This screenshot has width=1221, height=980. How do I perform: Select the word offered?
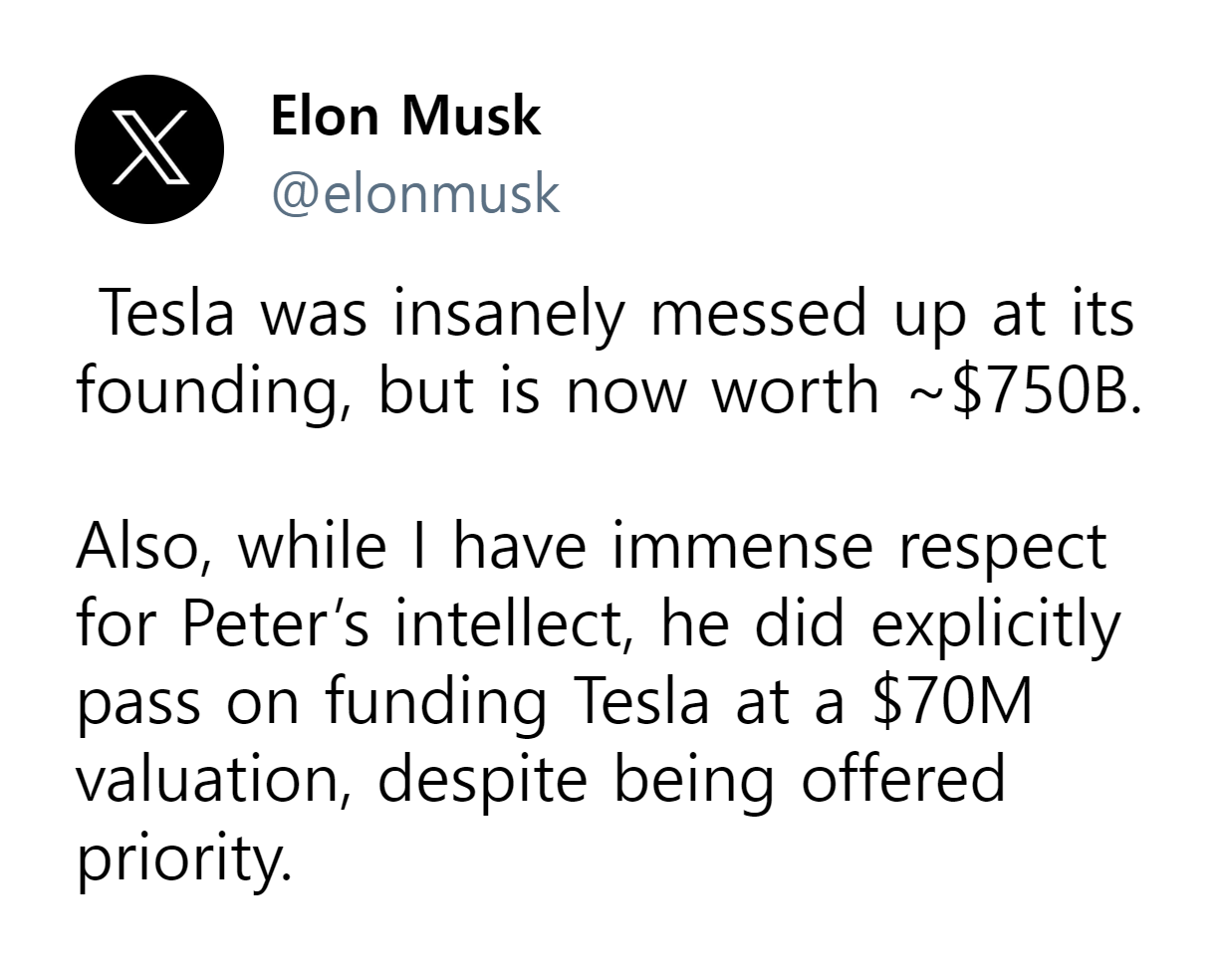click(x=903, y=779)
